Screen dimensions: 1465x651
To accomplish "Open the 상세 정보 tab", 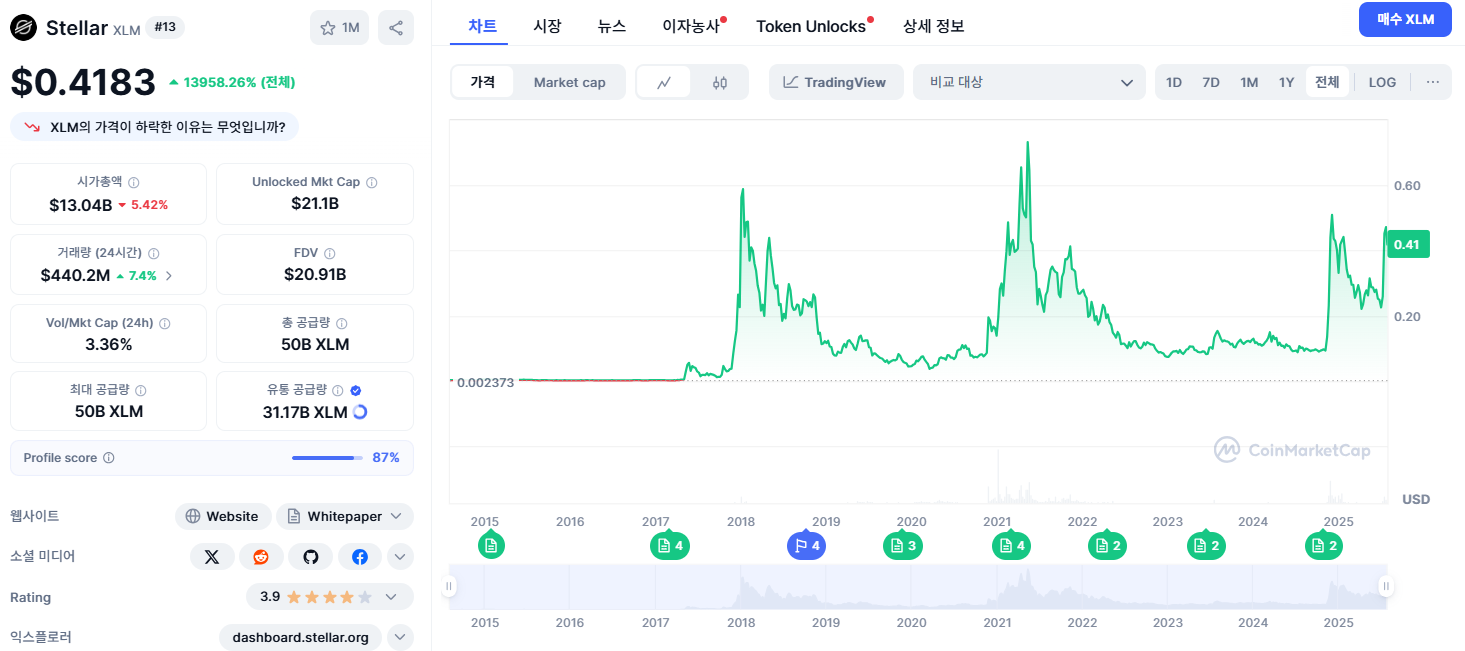I will click(x=934, y=26).
